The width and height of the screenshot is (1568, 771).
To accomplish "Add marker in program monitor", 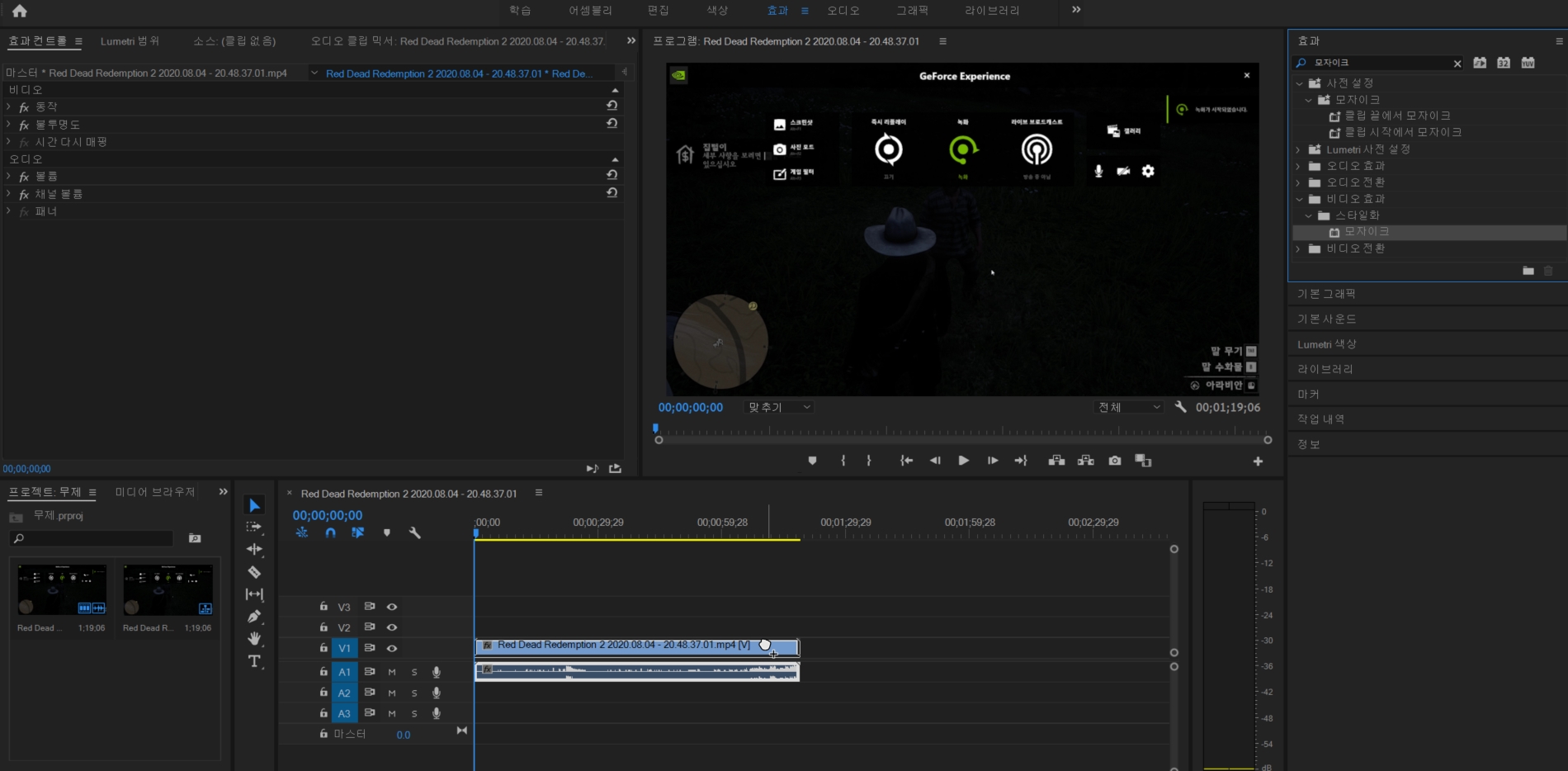I will pyautogui.click(x=812, y=461).
